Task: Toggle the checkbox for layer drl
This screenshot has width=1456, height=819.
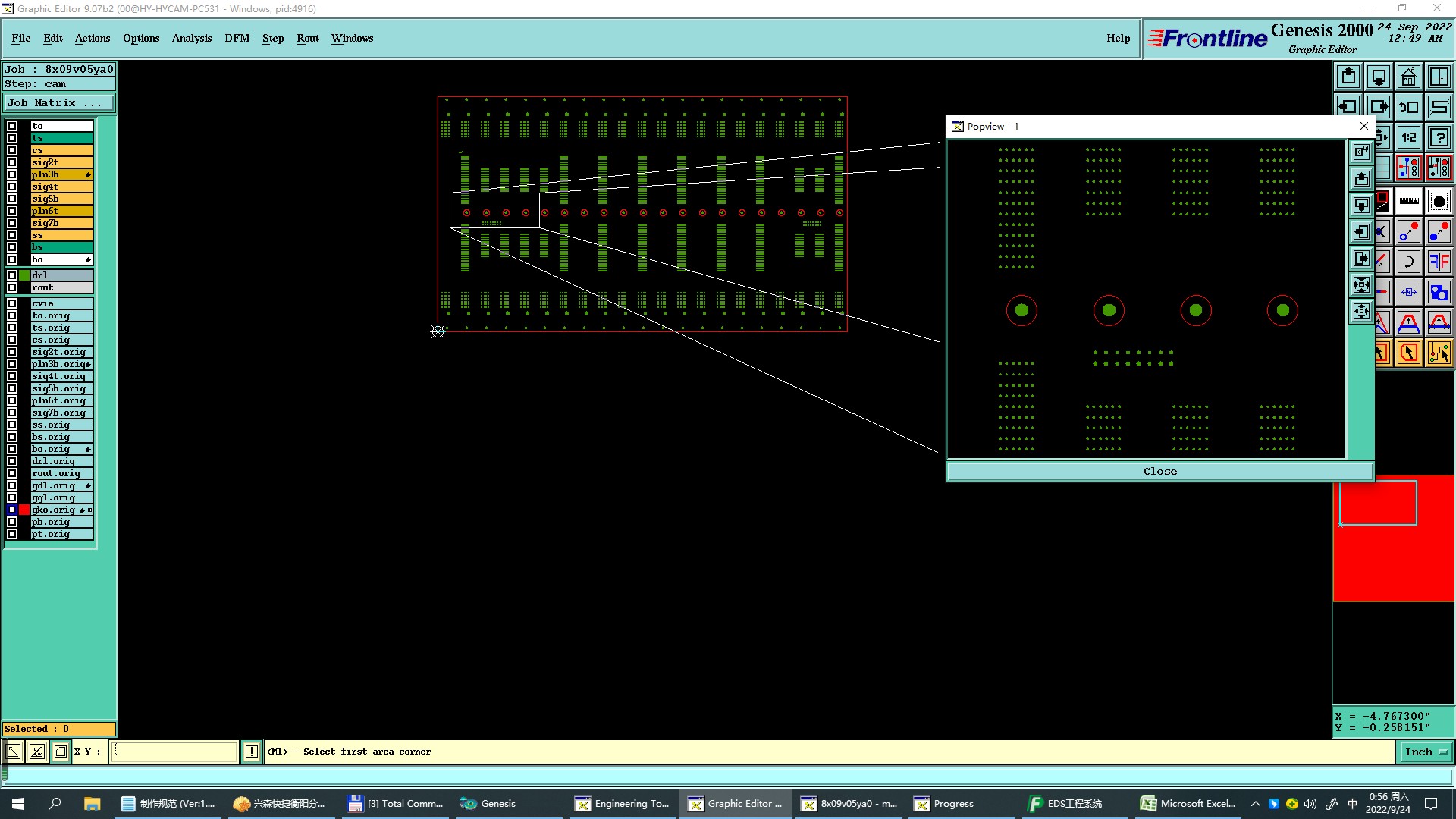Action: [12, 275]
